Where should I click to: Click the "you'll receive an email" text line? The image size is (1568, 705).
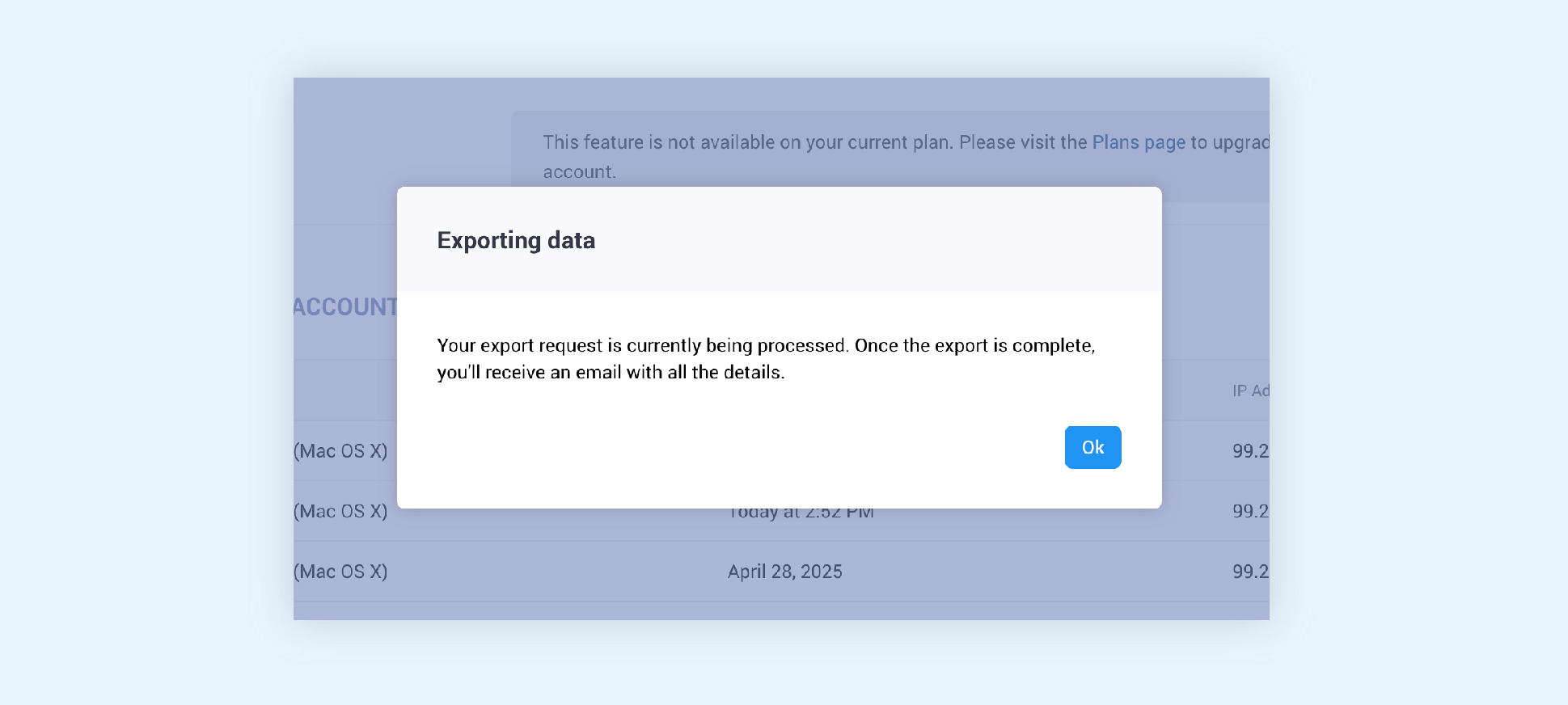point(611,372)
